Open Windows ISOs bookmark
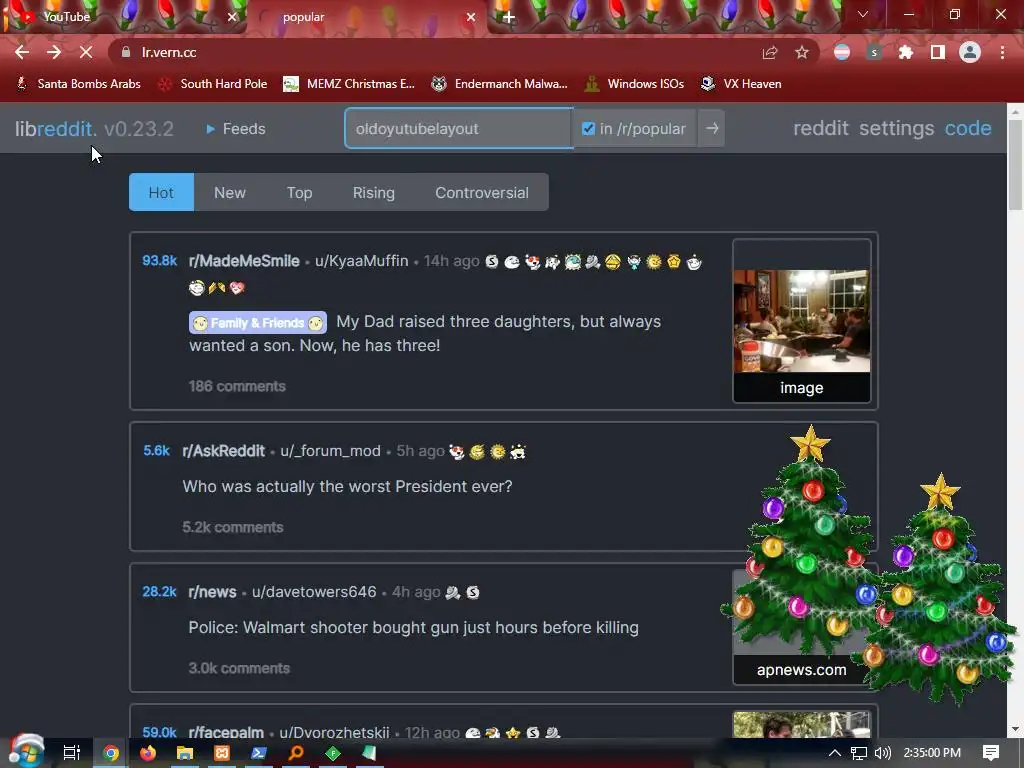 pos(634,84)
